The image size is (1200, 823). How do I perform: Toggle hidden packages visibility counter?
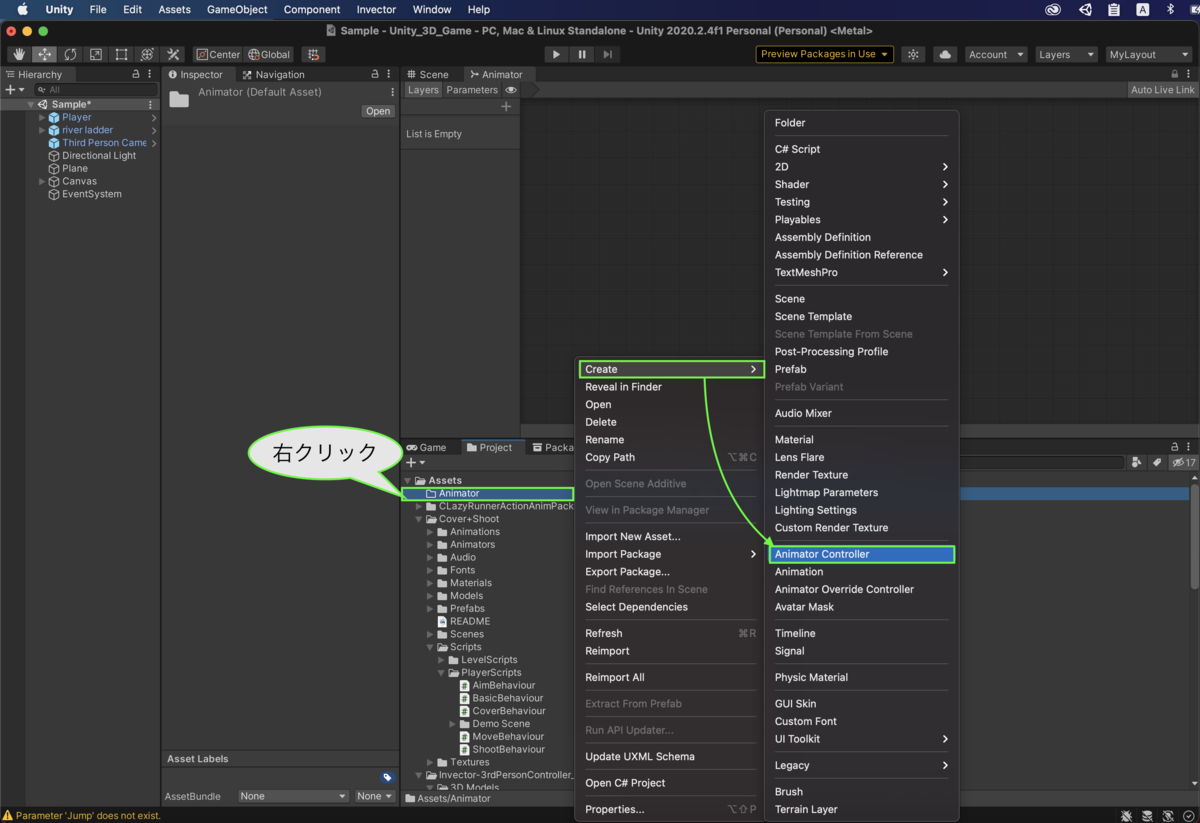coord(1184,462)
